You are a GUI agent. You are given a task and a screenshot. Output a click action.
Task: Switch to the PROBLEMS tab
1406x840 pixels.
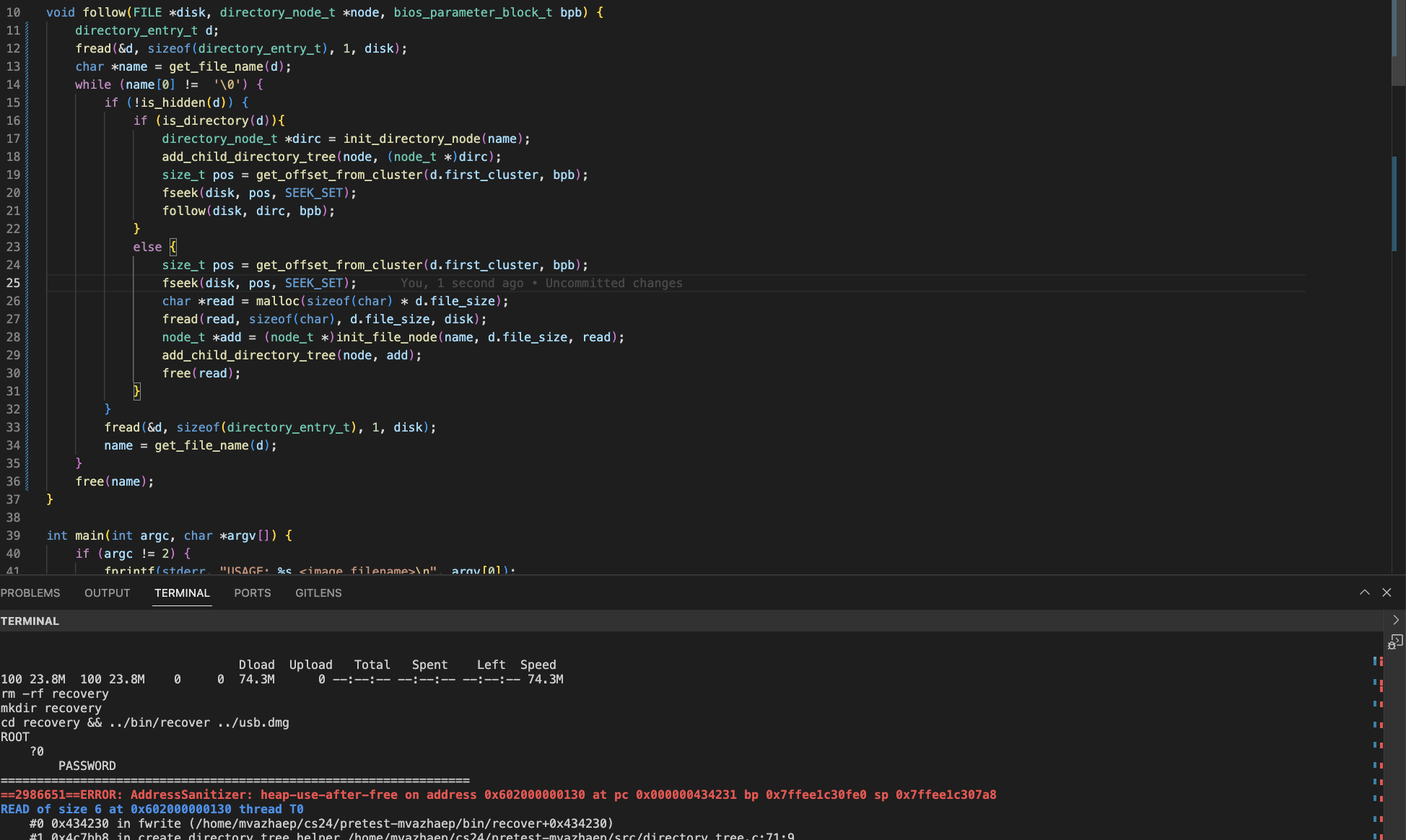30,593
